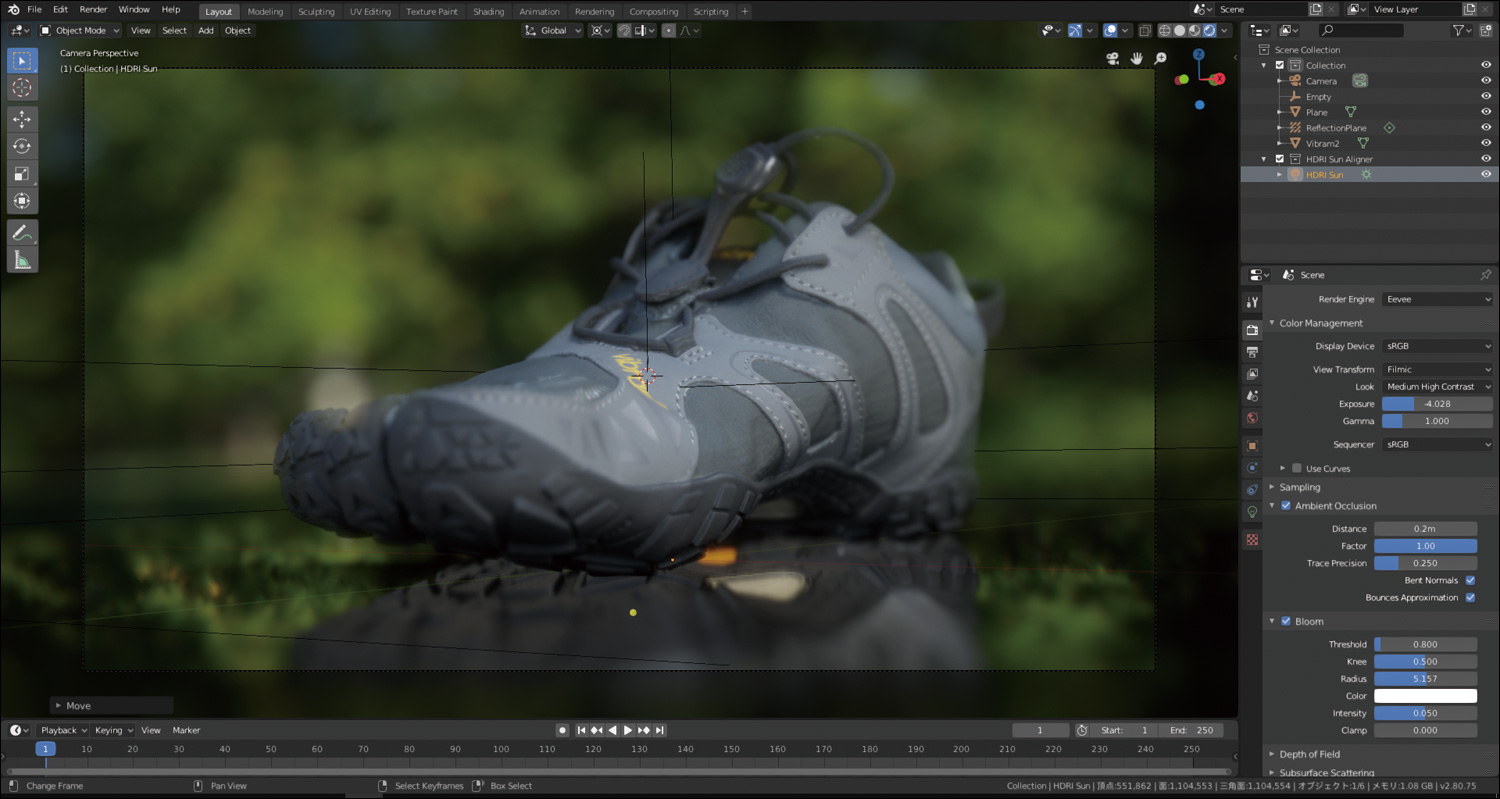The height and width of the screenshot is (799, 1500).
Task: Toggle X-ray display
Action: click(1146, 30)
